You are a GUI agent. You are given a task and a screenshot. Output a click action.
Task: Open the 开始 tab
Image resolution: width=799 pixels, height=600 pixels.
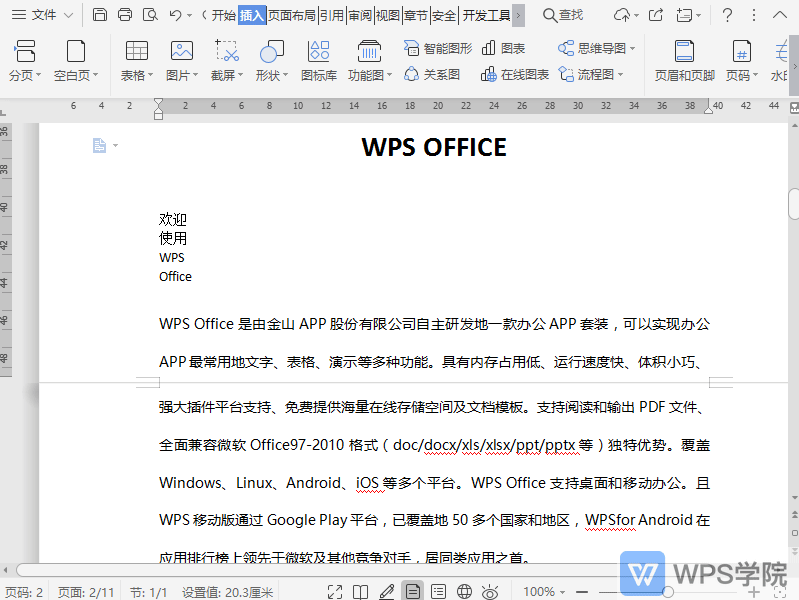[x=224, y=15]
